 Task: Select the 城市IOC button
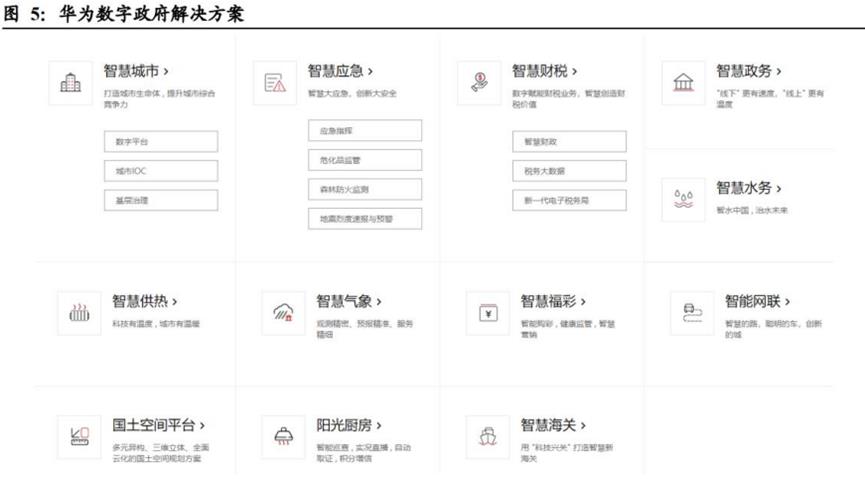[161, 171]
